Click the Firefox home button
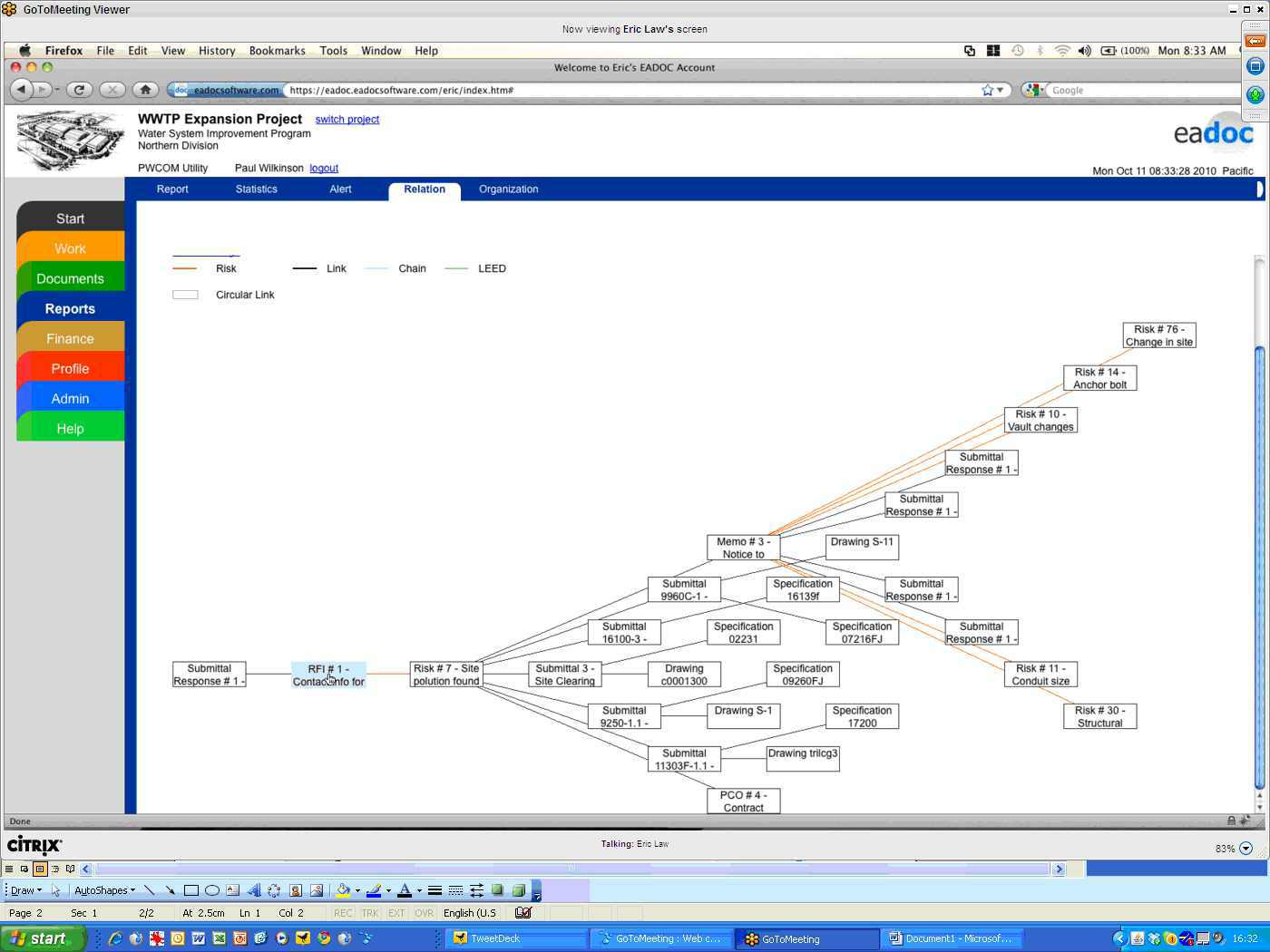This screenshot has height=952, width=1270. (x=145, y=90)
